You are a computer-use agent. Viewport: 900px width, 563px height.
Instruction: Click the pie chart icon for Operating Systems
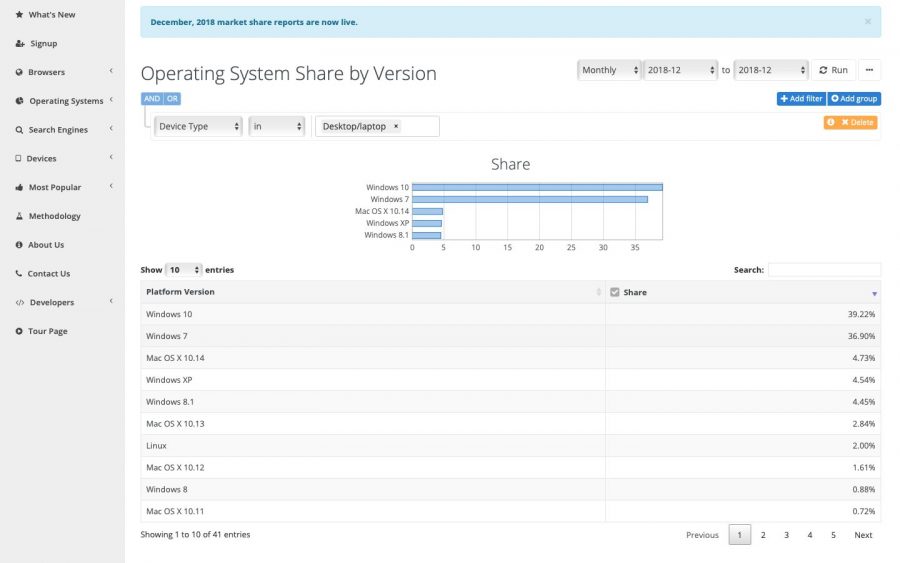20,100
